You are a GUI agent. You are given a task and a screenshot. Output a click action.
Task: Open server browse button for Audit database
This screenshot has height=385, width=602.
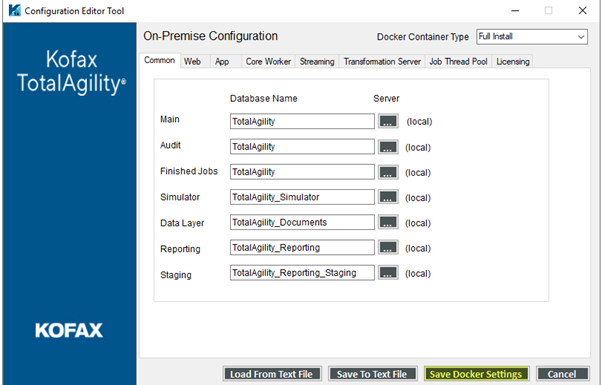388,147
